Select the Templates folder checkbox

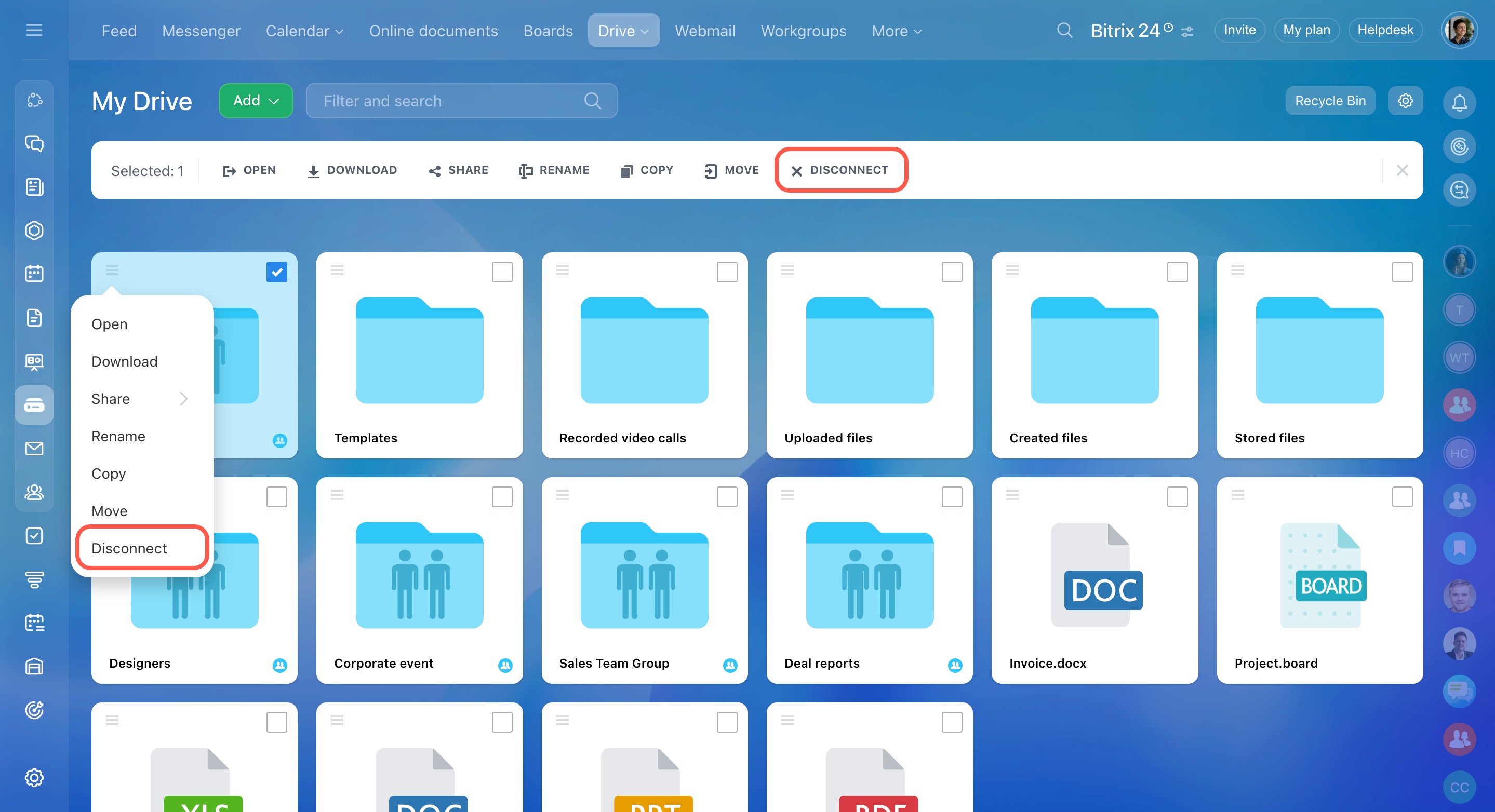(501, 272)
